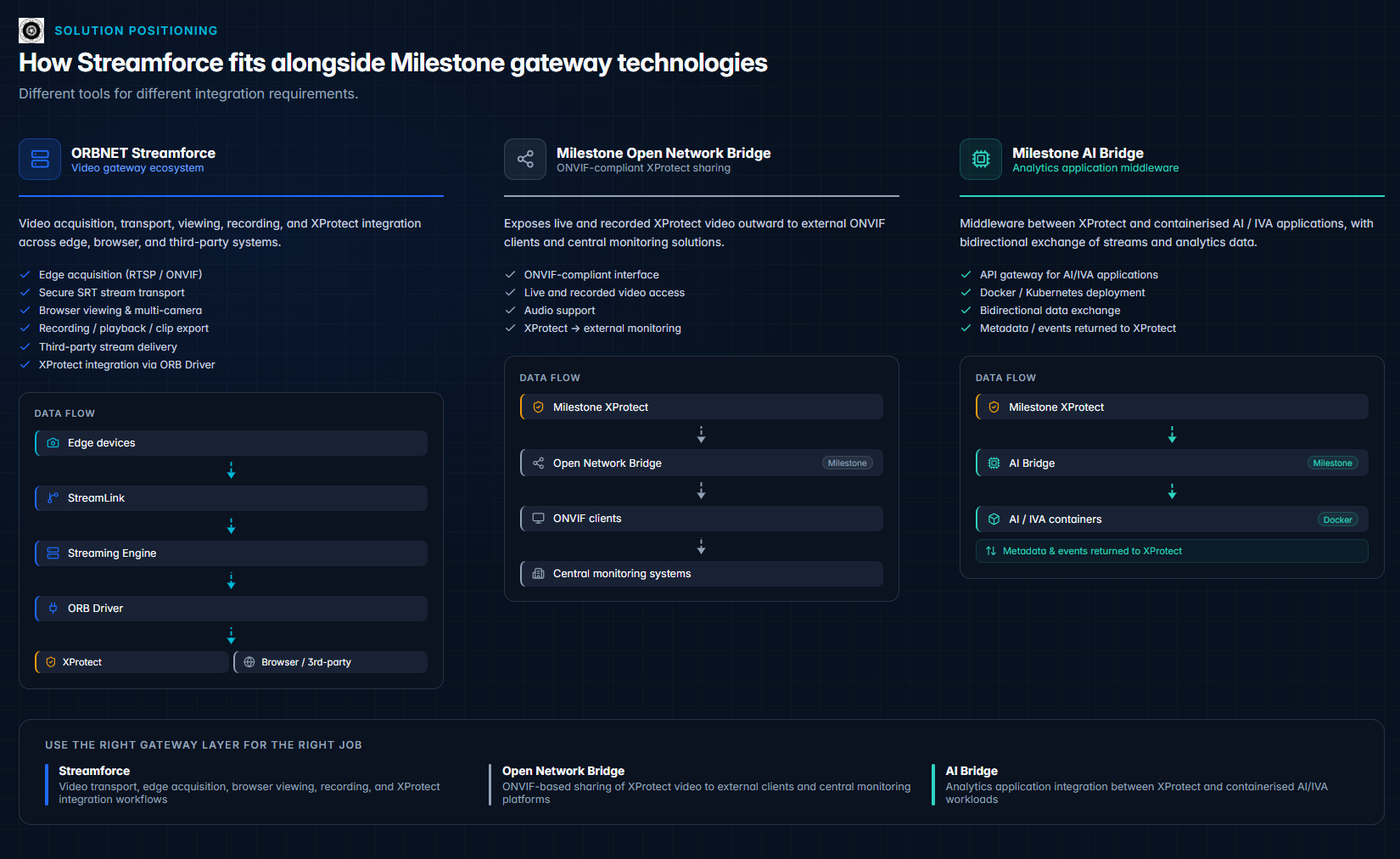The height and width of the screenshot is (859, 1400).
Task: Click the Milestone badge on Open Network Bridge row
Action: 847,463
